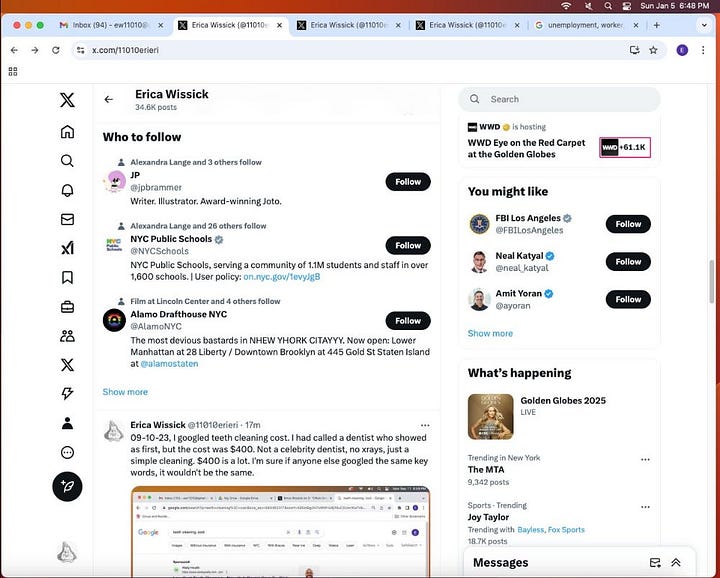Image resolution: width=720 pixels, height=578 pixels.
Task: Switch to Gmail Inbox (94) tab
Action: click(x=111, y=25)
